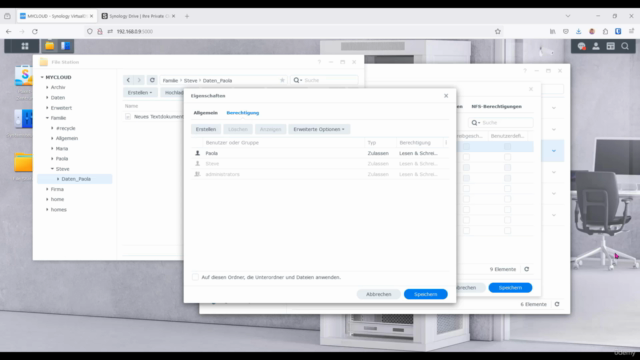Click Speichern in Eigenschaften dialog

click(425, 294)
